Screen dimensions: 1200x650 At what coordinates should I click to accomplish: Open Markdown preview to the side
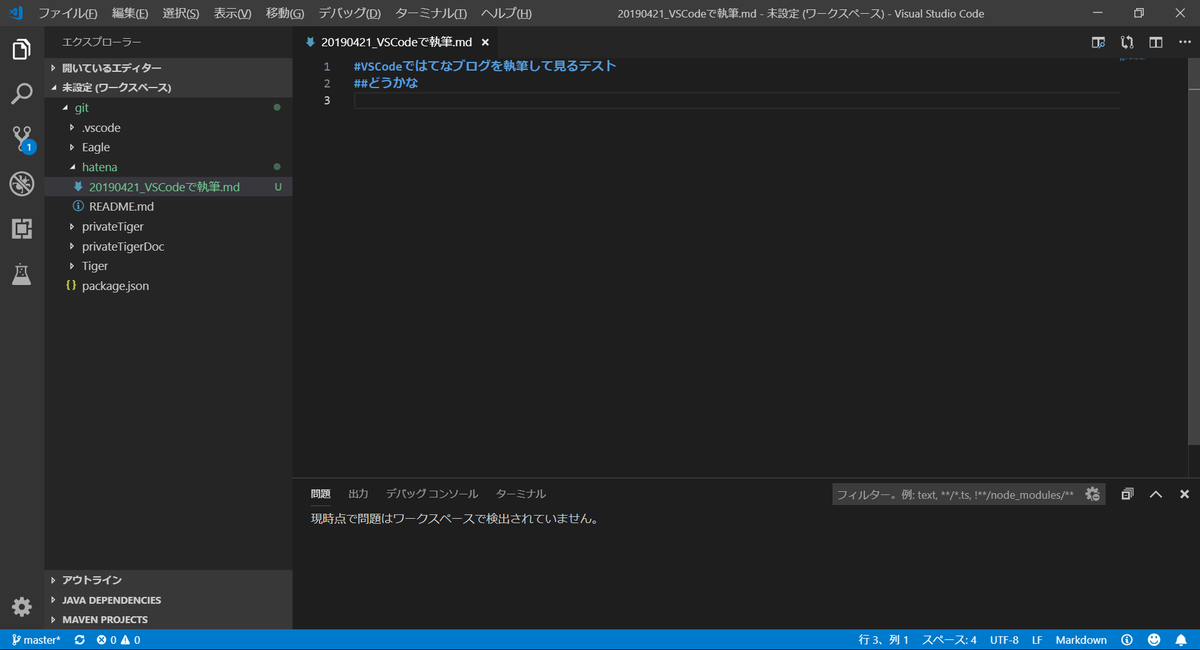1098,42
